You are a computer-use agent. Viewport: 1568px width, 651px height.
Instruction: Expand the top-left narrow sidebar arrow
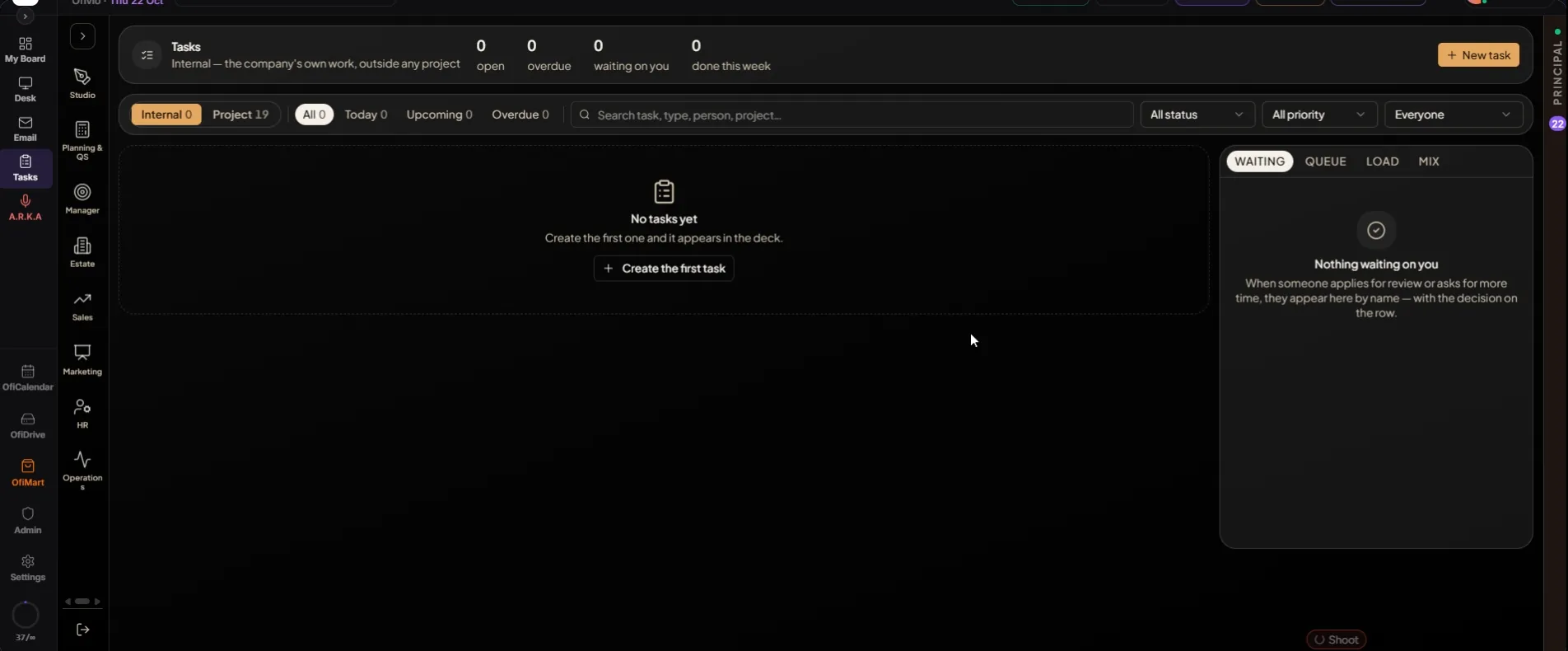pyautogui.click(x=26, y=16)
